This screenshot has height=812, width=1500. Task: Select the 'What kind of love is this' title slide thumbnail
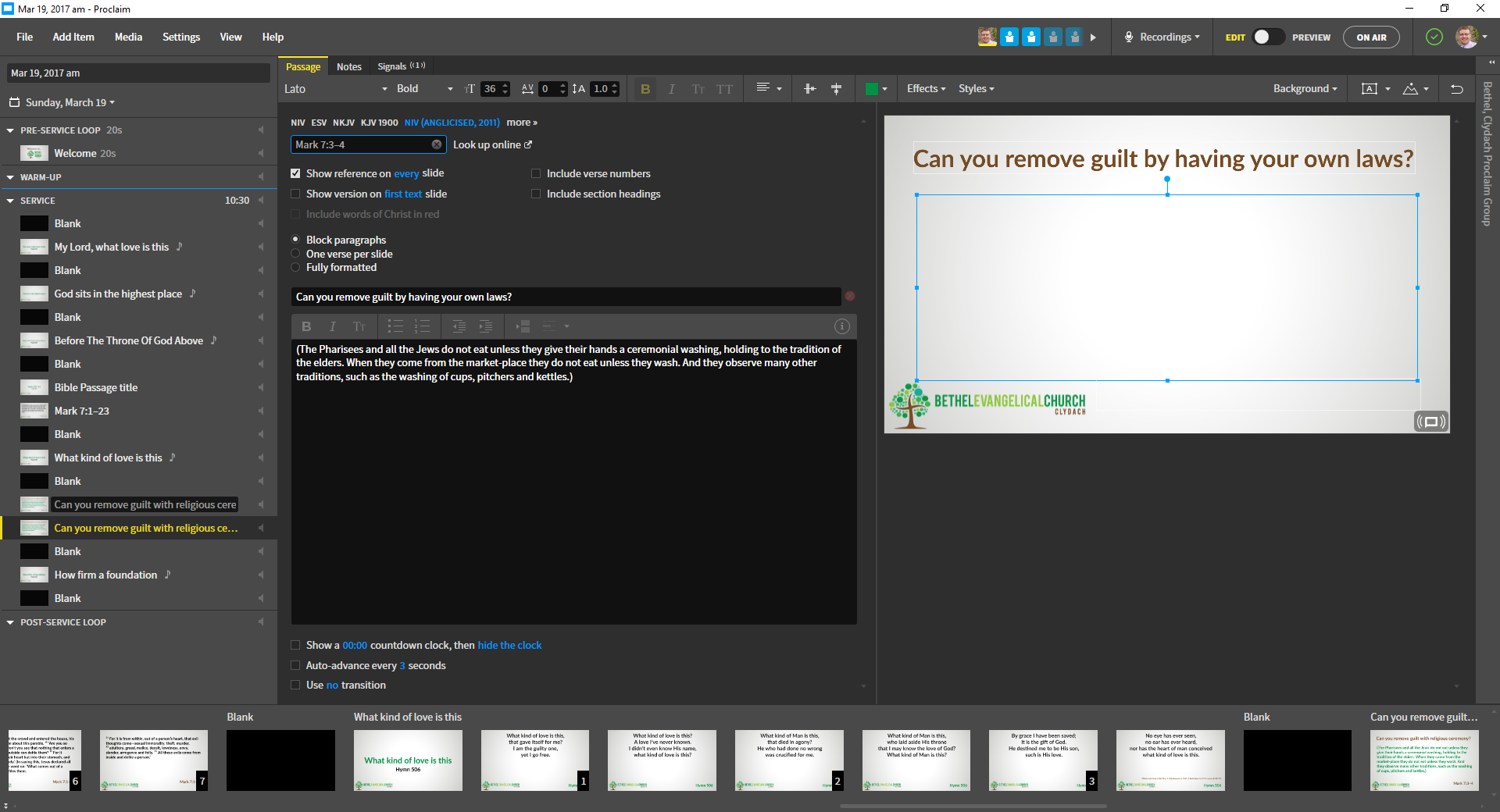[408, 760]
